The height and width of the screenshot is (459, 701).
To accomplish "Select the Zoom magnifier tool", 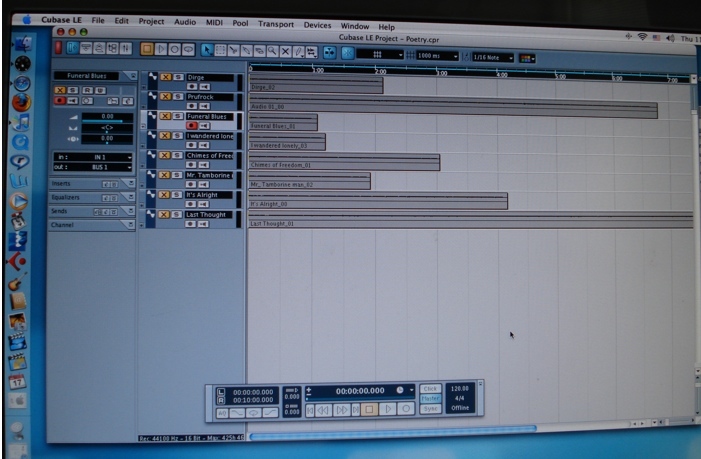I will click(x=270, y=48).
